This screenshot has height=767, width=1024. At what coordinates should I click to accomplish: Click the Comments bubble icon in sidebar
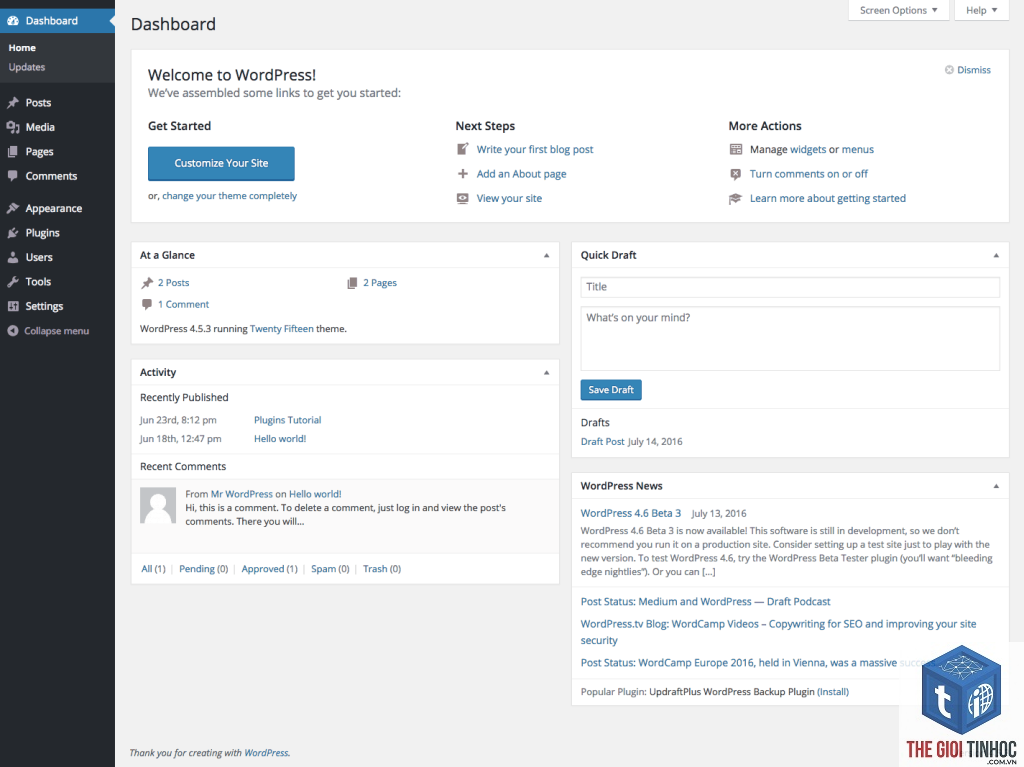pyautogui.click(x=12, y=176)
